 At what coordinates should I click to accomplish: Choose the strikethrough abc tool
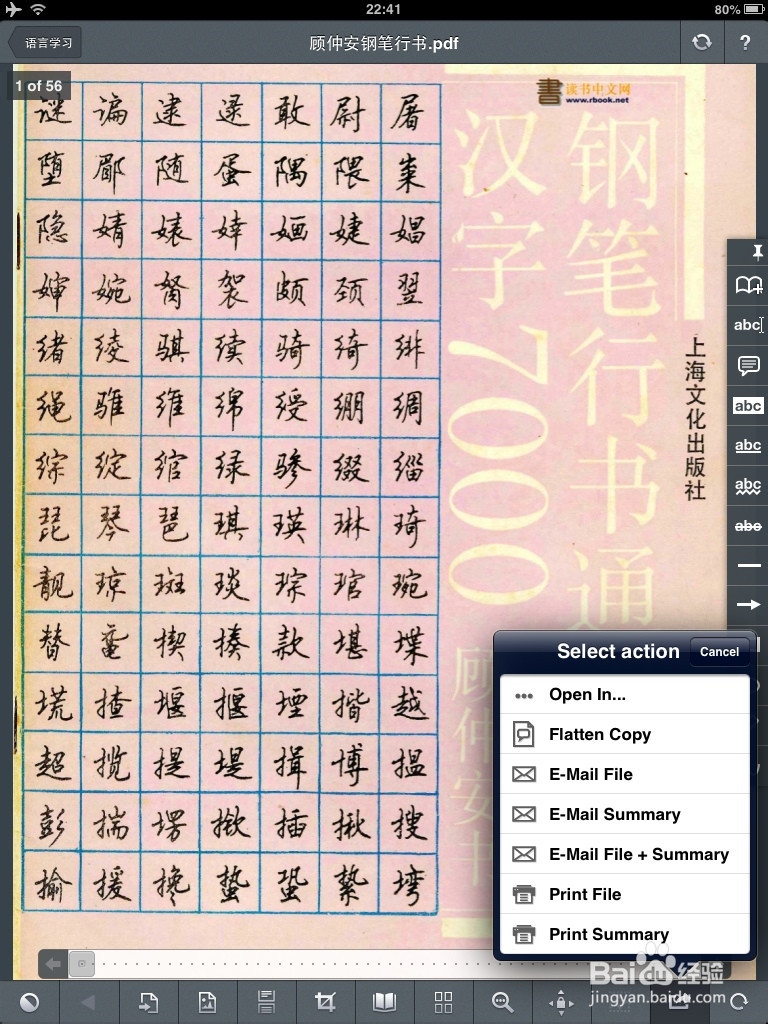point(748,526)
